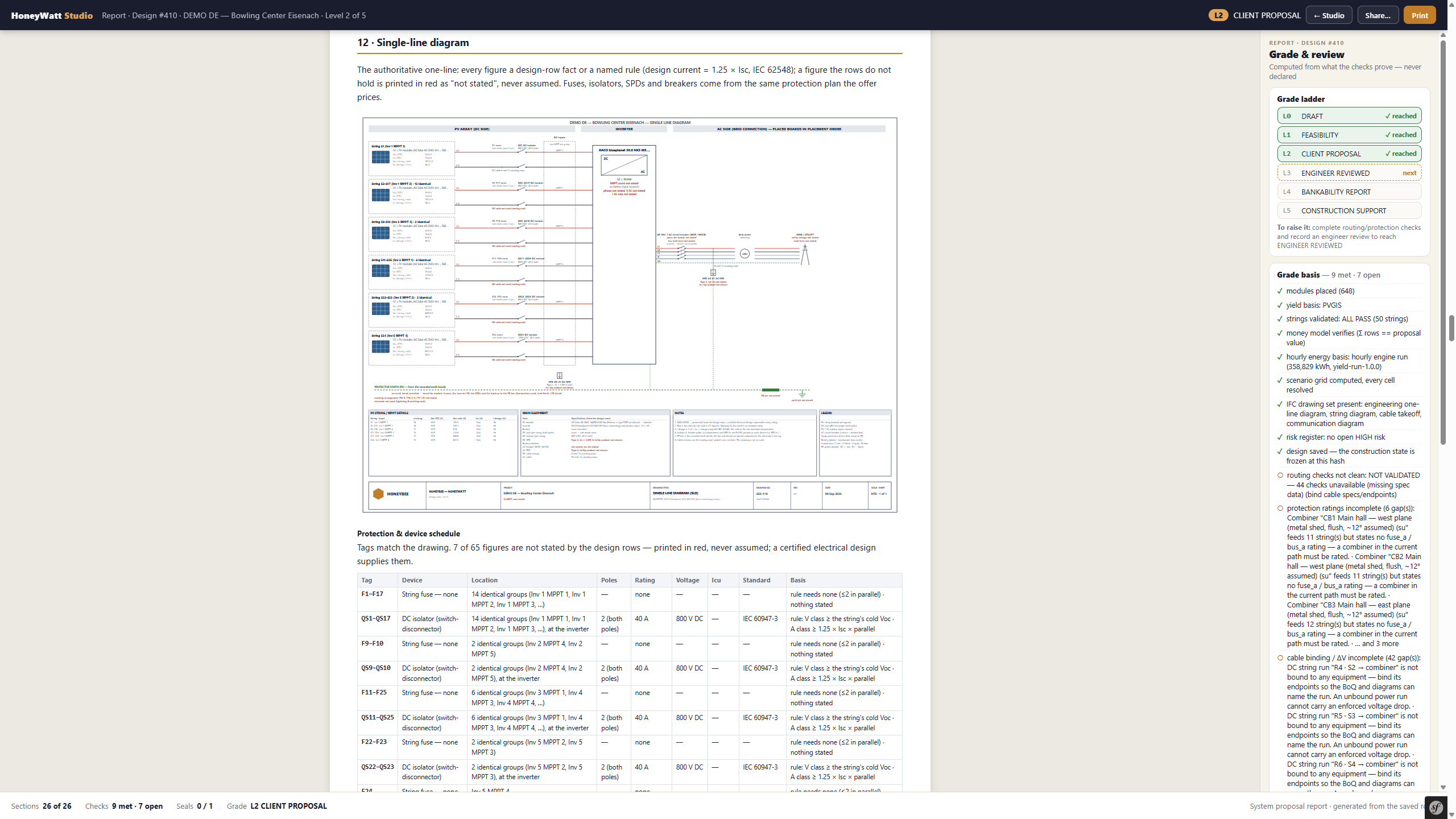Click the open circle beside cable binding incomplete
The width and height of the screenshot is (1456, 819).
click(1280, 658)
